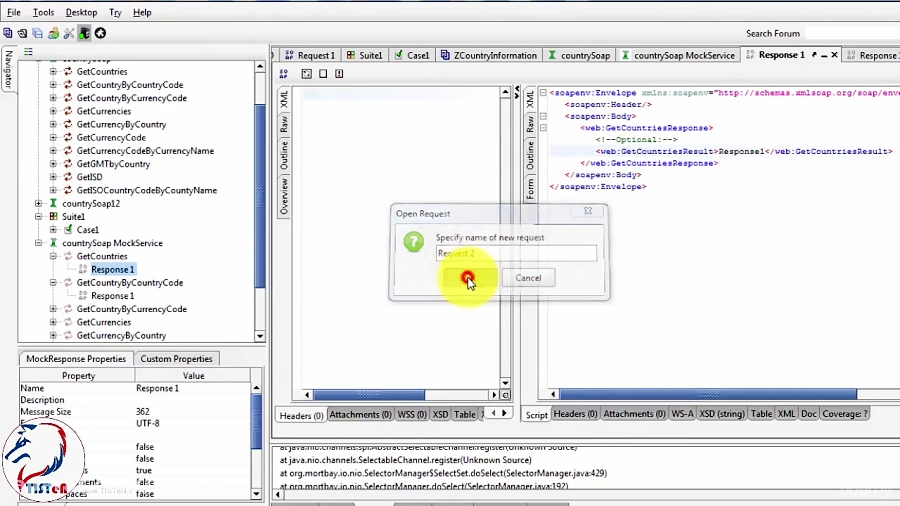Select Response 1 under mock GetCountries
This screenshot has height=506, width=900.
tap(112, 270)
